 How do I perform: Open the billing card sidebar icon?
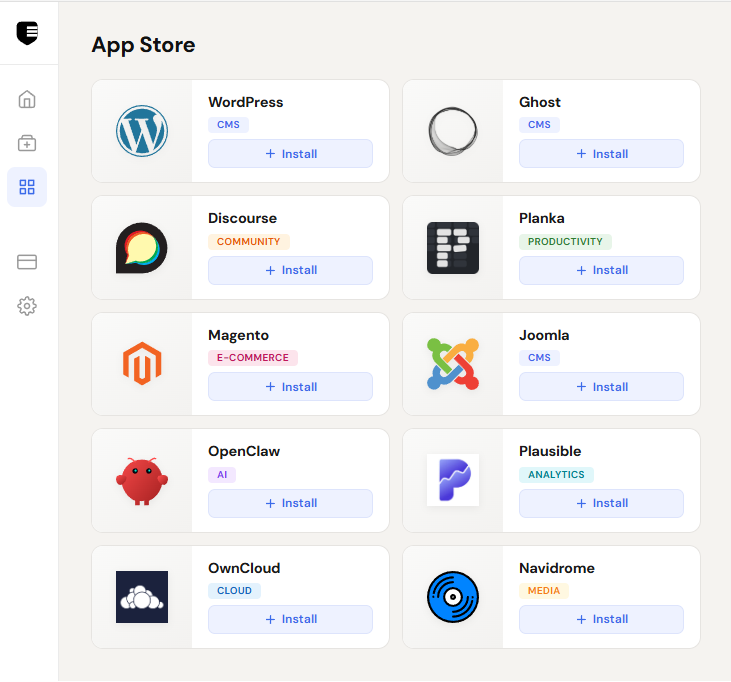pos(27,262)
